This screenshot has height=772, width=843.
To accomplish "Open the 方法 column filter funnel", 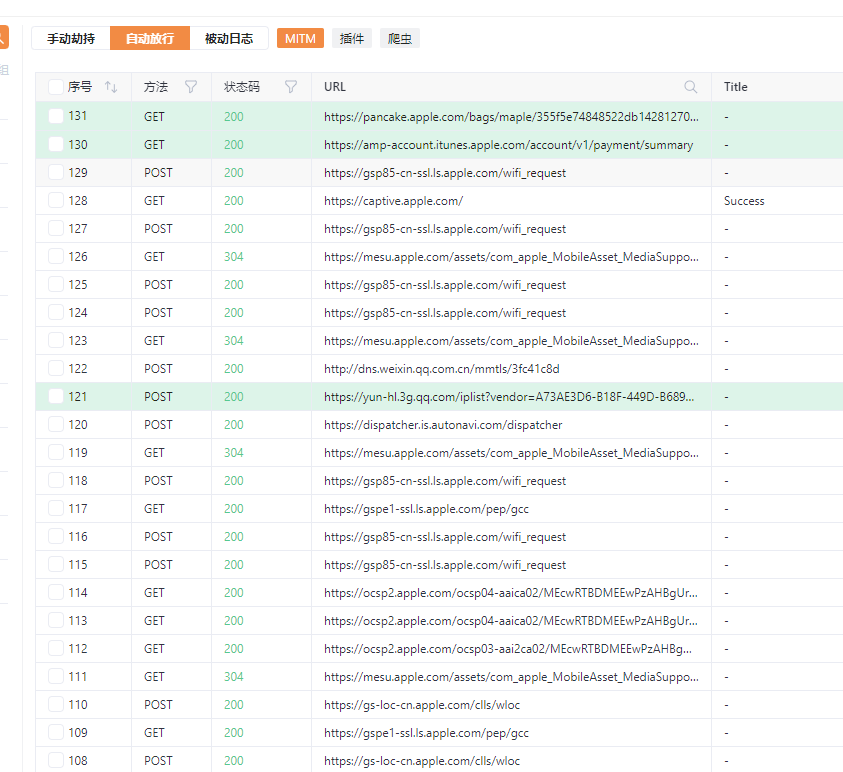I will [191, 87].
